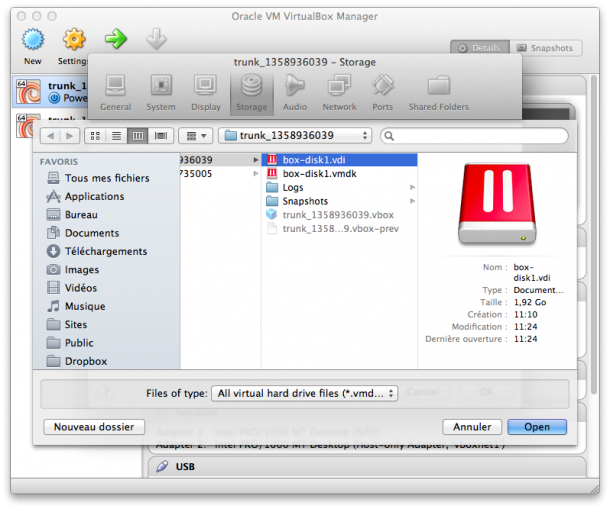Screen dimensions: 610x509
Task: Open Sites folder in the sidebar
Action: click(67, 324)
